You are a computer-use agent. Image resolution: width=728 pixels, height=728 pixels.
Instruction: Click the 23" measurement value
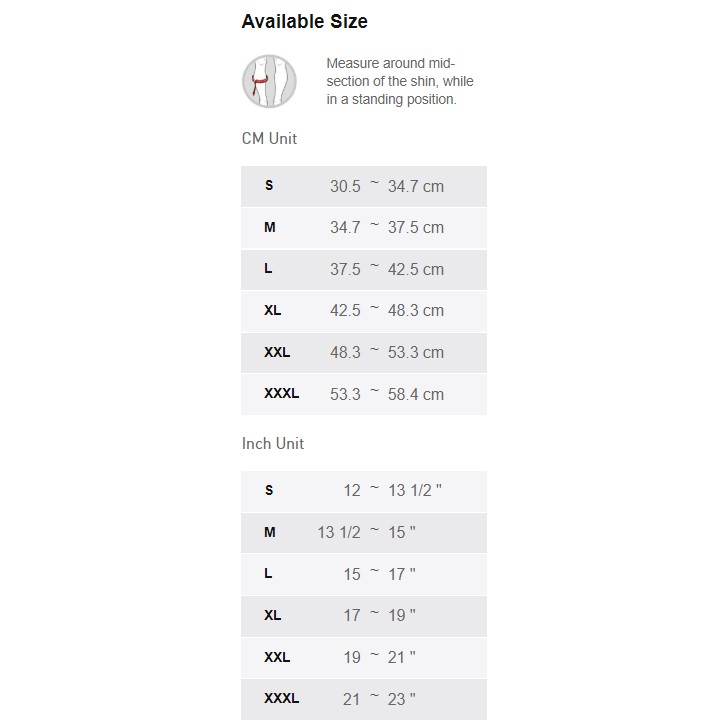coord(402,699)
